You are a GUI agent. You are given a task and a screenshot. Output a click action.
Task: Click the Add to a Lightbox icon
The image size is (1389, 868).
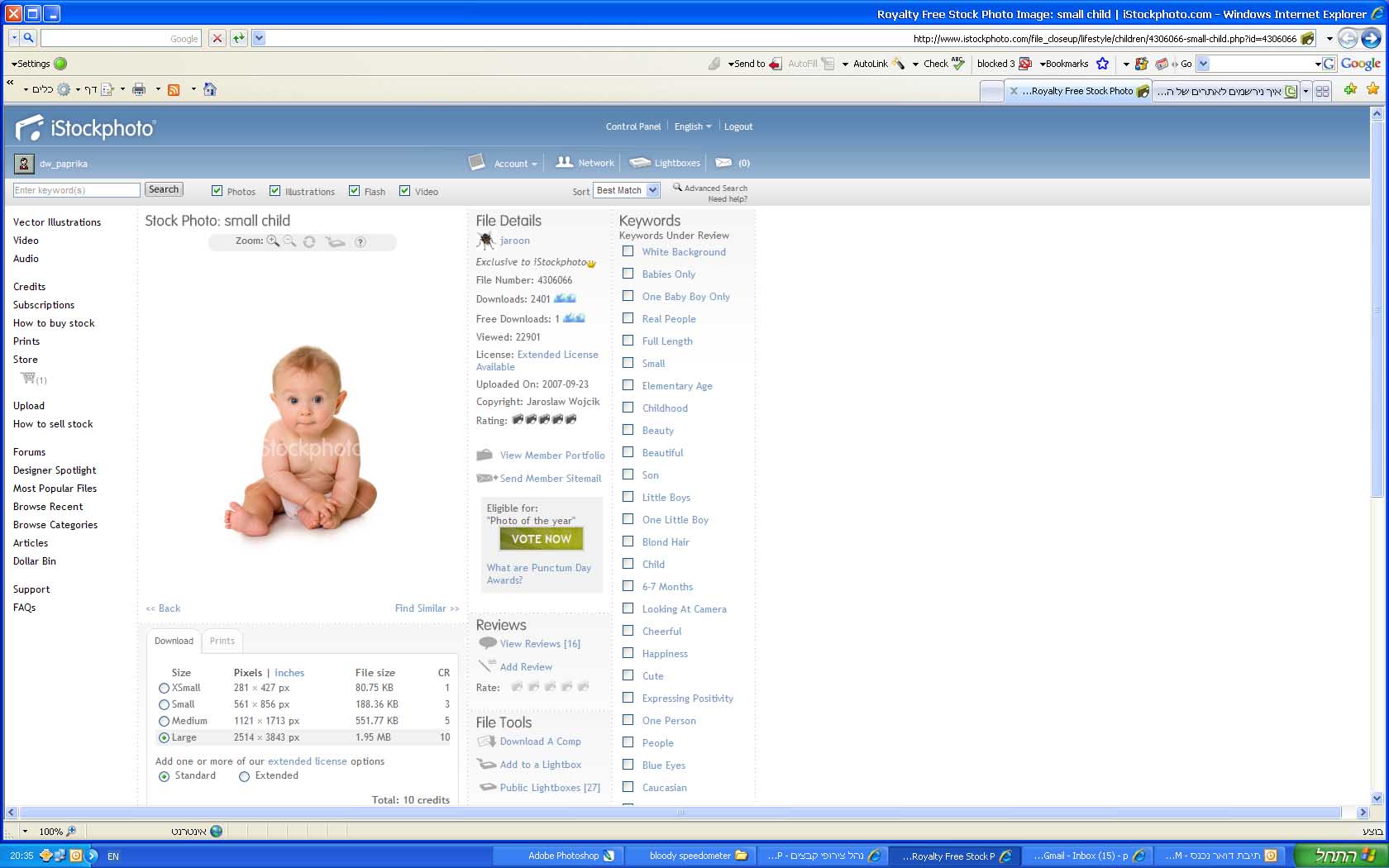tap(486, 764)
